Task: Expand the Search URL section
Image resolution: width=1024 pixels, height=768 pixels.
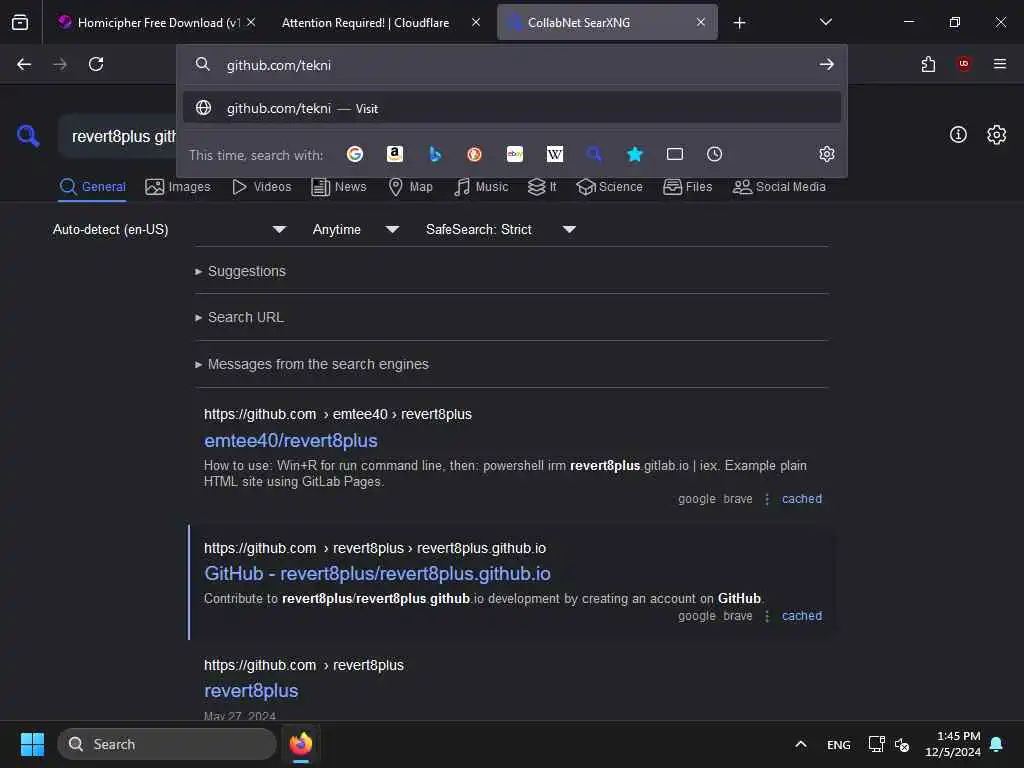Action: [x=239, y=317]
